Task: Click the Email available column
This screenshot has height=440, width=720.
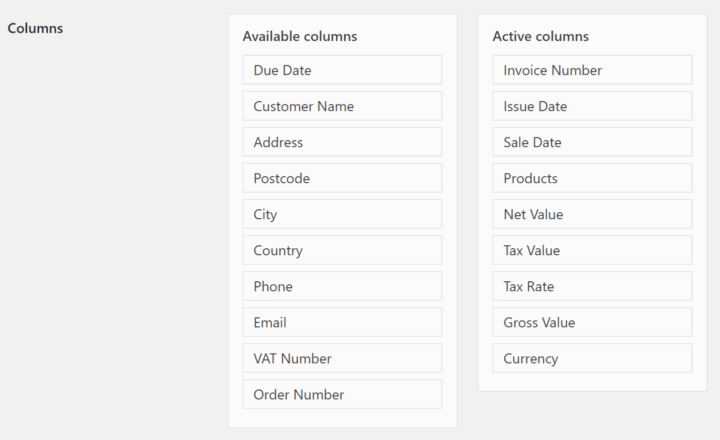Action: tap(342, 322)
